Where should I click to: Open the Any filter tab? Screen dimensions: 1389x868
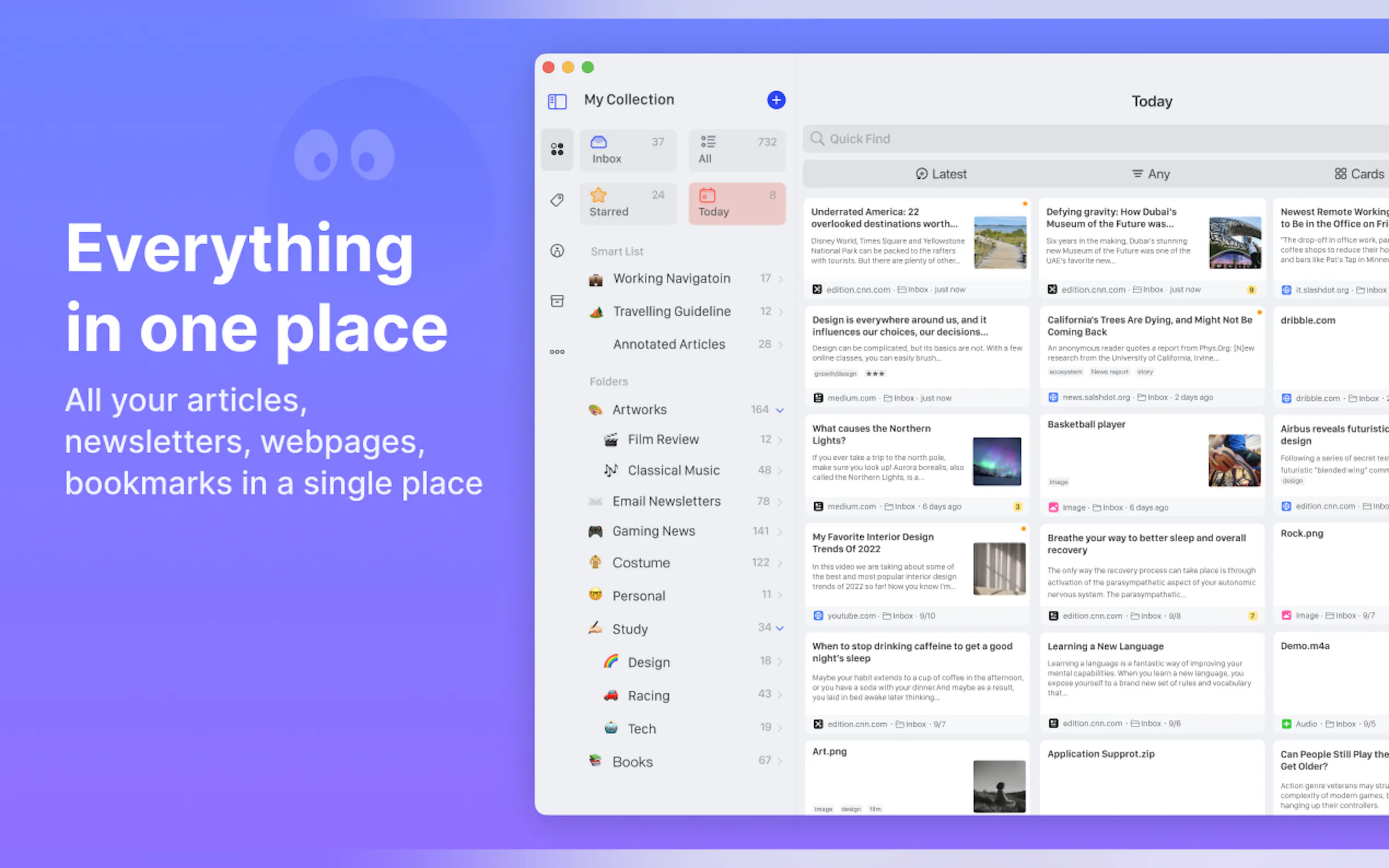[1150, 174]
